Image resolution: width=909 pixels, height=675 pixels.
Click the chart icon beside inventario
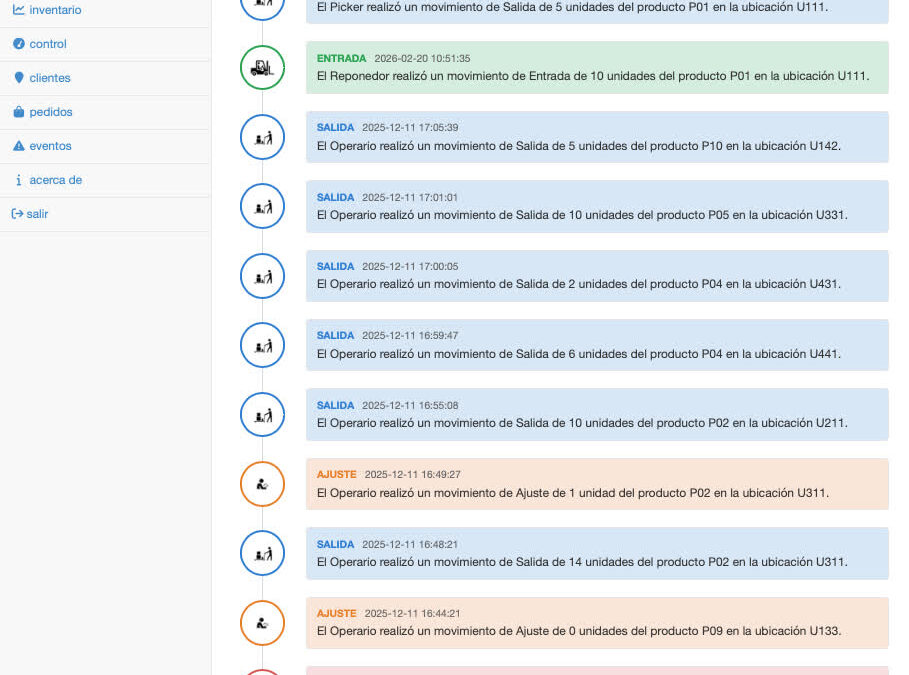click(18, 10)
